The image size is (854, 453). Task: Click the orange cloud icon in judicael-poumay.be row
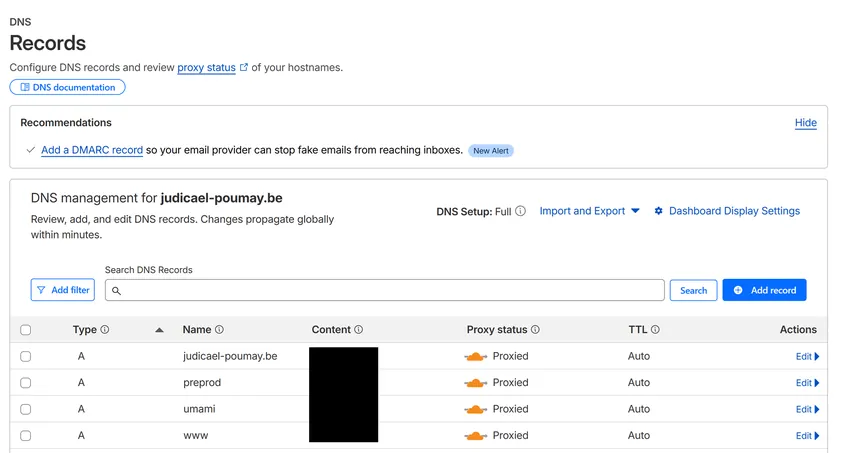point(475,357)
